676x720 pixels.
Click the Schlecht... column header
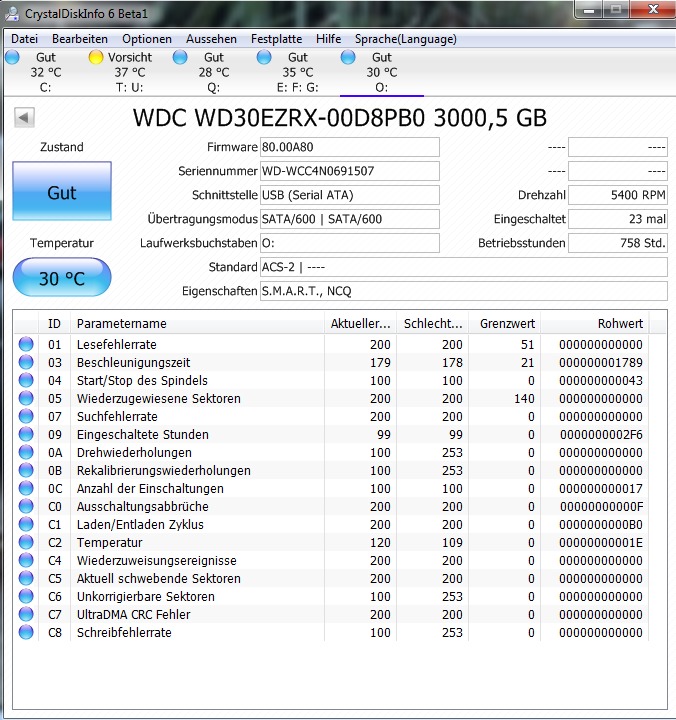pos(433,323)
